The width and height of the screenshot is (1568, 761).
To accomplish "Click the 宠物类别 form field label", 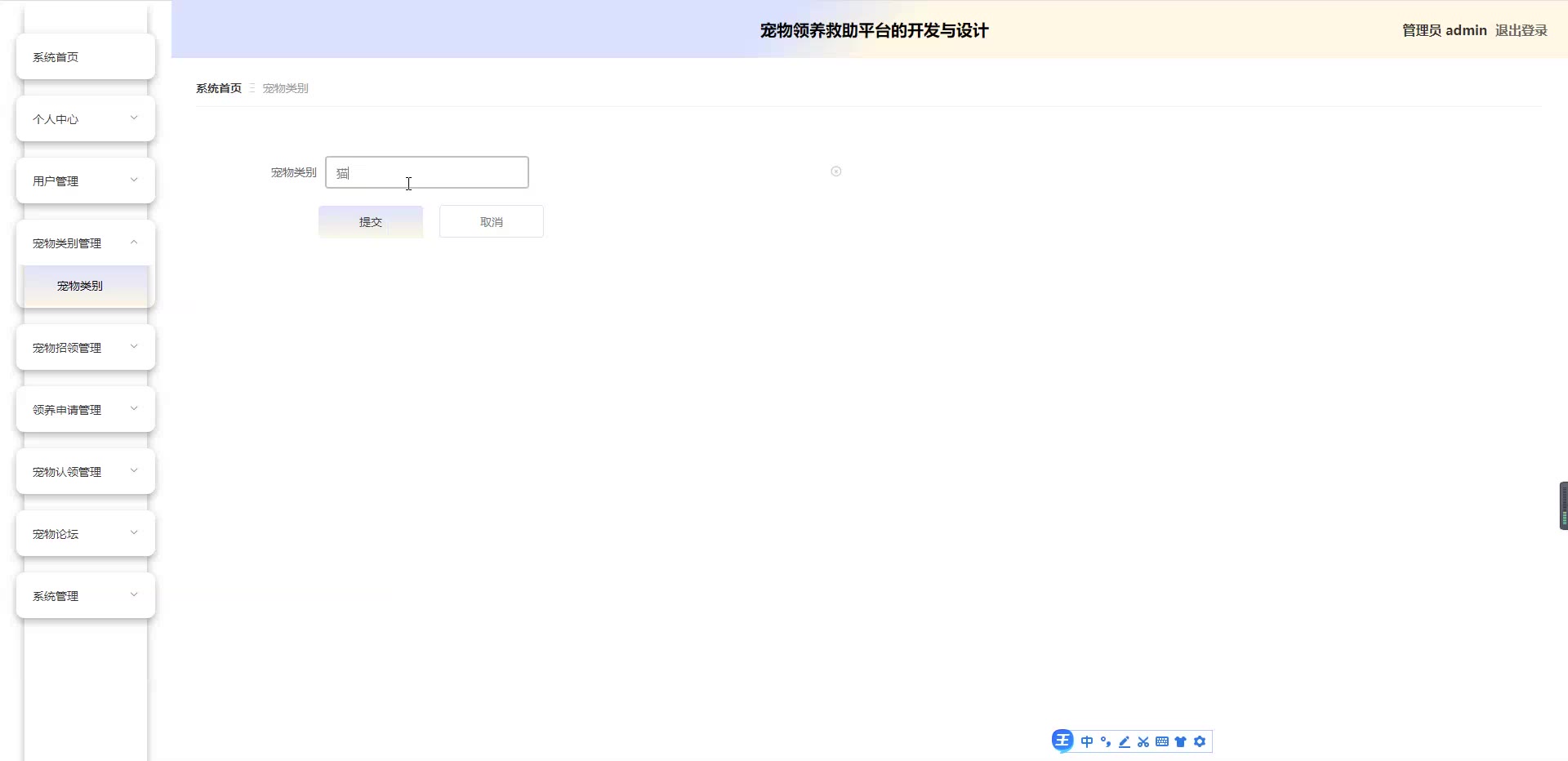I will pyautogui.click(x=293, y=172).
